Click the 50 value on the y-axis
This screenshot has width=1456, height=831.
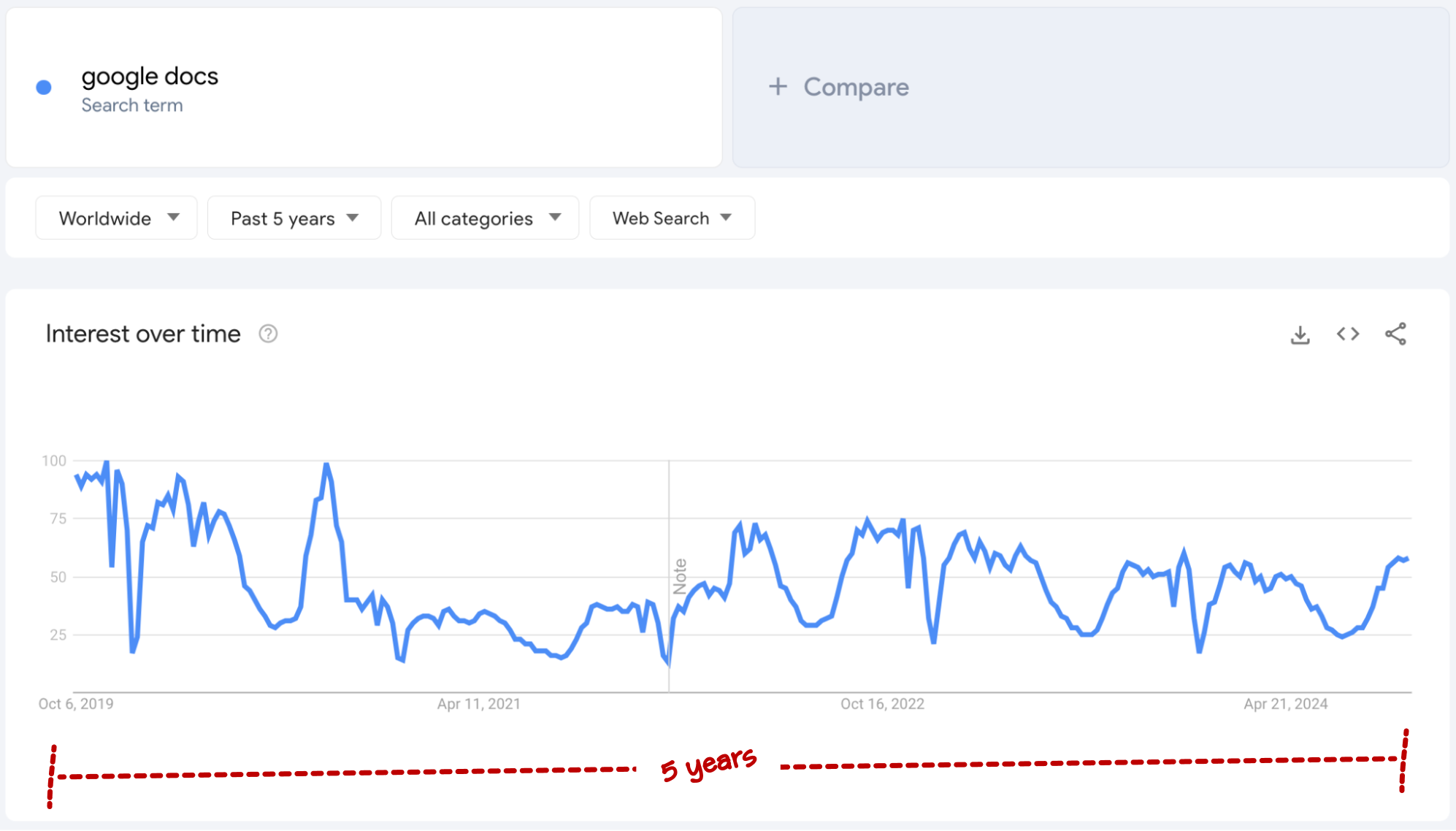pyautogui.click(x=58, y=577)
